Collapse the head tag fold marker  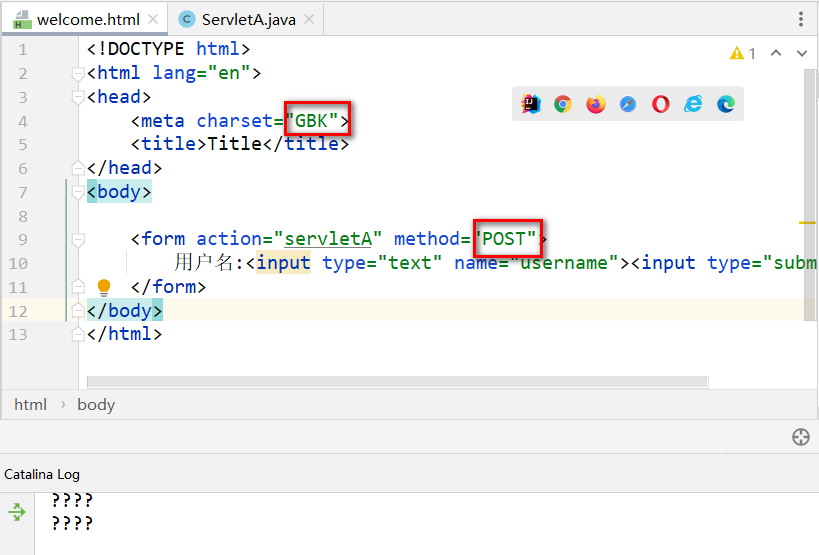click(x=78, y=97)
